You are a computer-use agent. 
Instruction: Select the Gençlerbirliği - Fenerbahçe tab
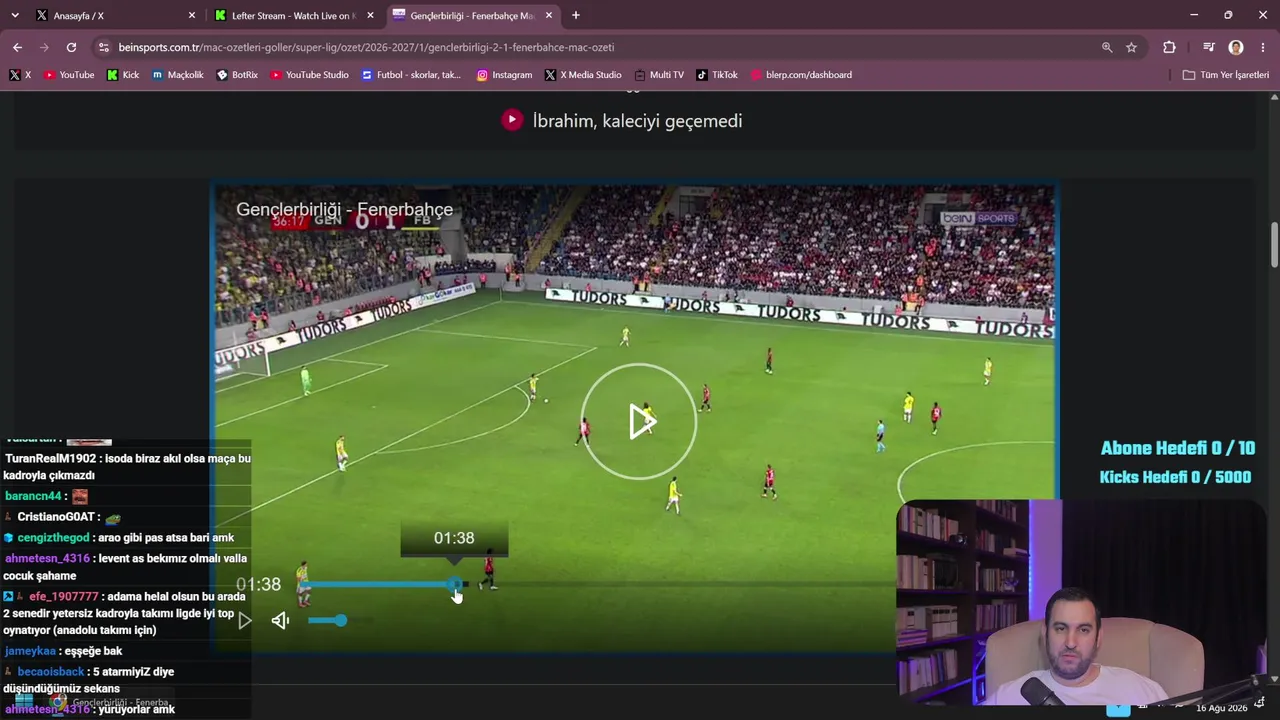click(472, 15)
